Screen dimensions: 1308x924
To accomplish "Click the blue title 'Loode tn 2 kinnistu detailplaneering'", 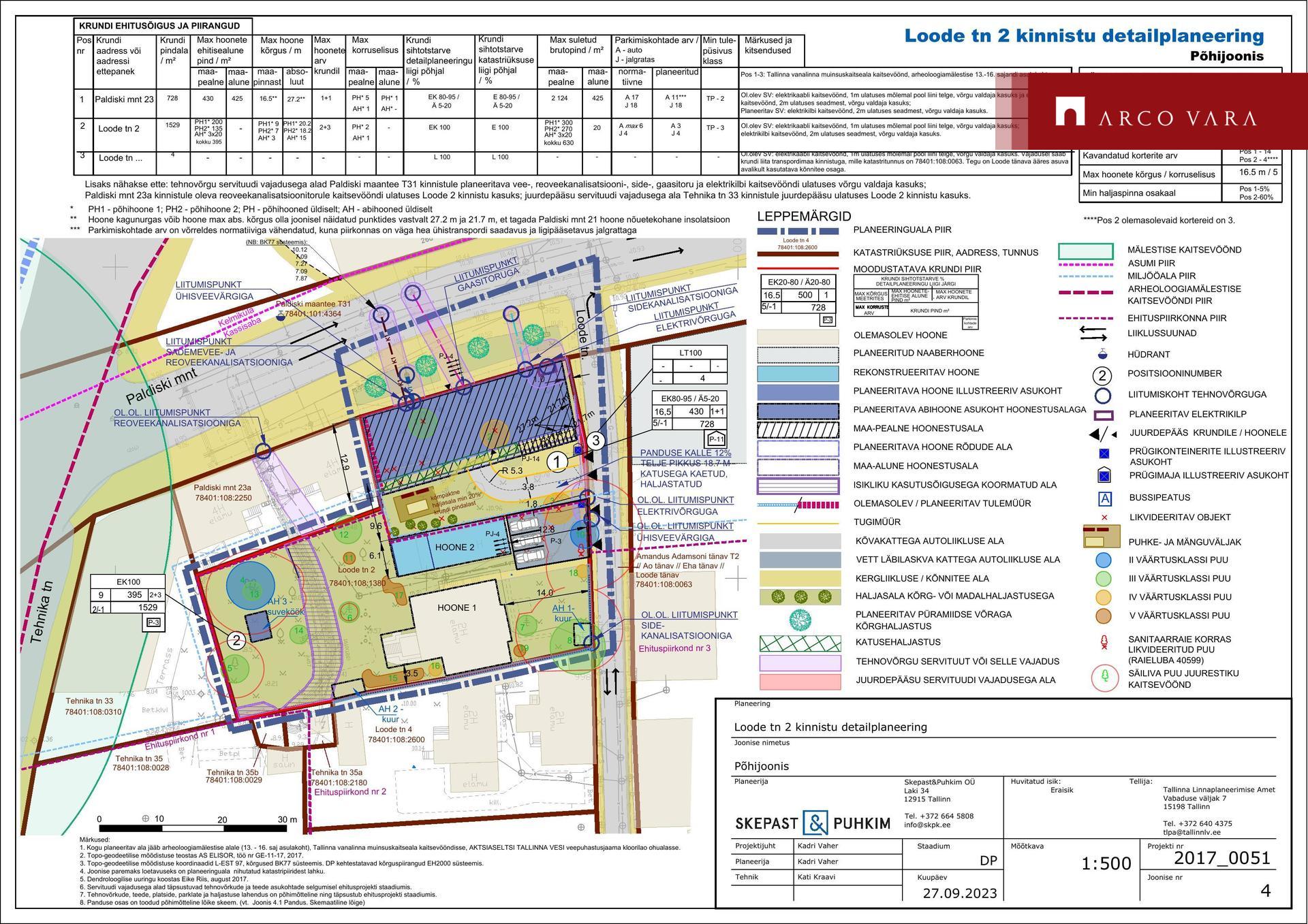I will pyautogui.click(x=1084, y=35).
